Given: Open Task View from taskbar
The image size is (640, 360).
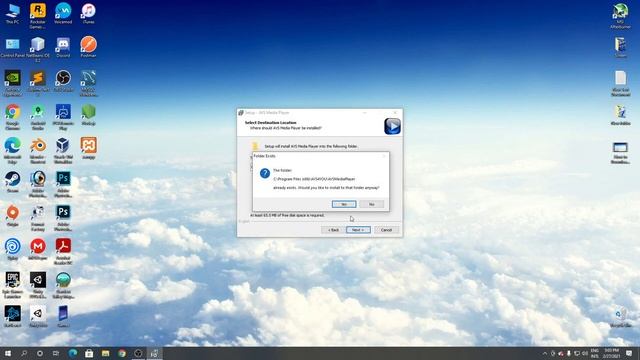Looking at the screenshot, I should [56, 353].
